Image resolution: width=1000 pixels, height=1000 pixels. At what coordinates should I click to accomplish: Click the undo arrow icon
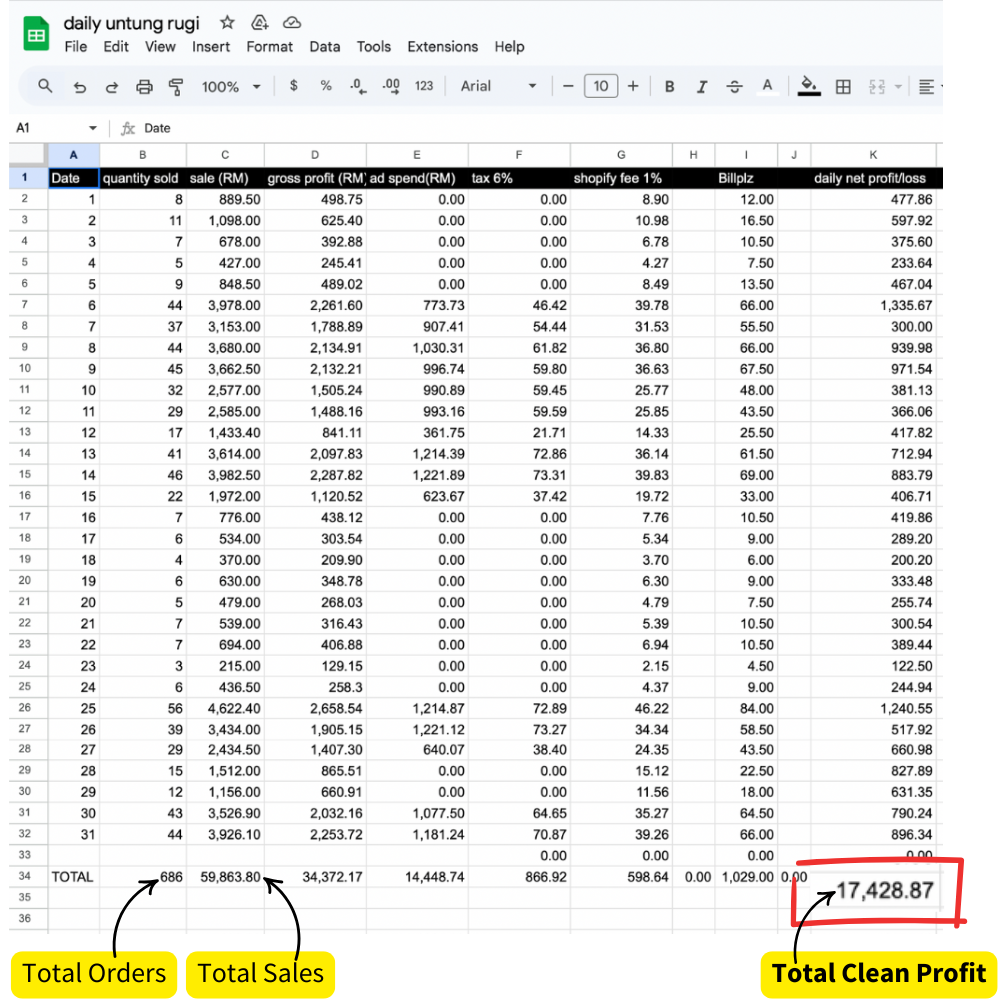[x=80, y=87]
